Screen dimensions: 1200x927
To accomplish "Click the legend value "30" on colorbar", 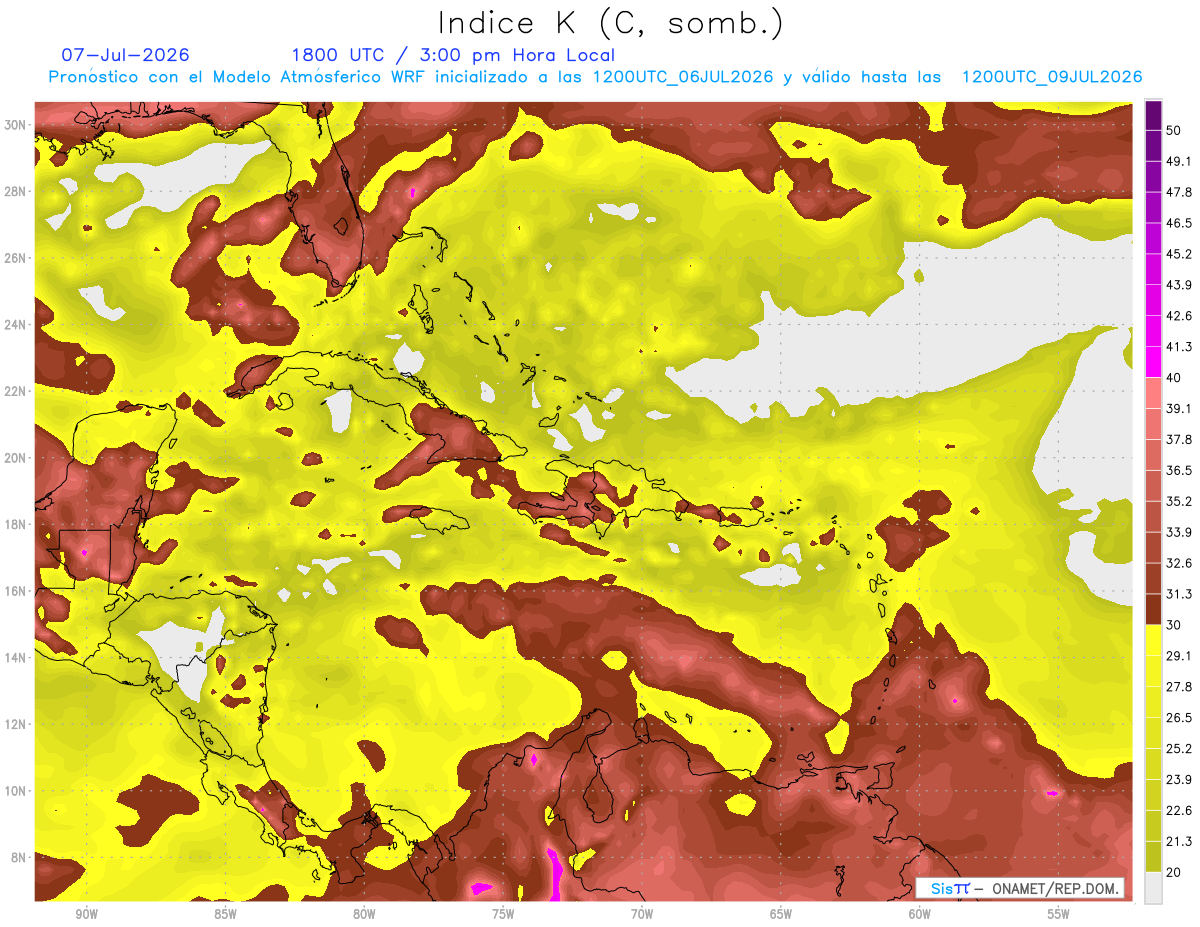I will coord(1173,625).
